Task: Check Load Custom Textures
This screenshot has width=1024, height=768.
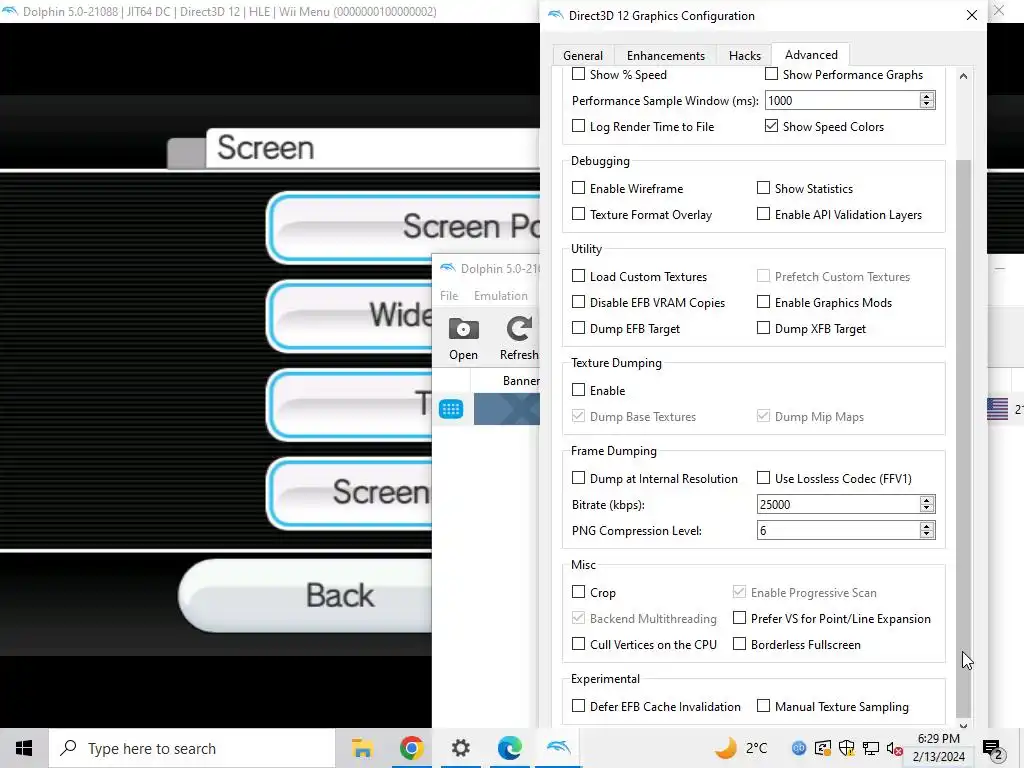Action: (579, 276)
